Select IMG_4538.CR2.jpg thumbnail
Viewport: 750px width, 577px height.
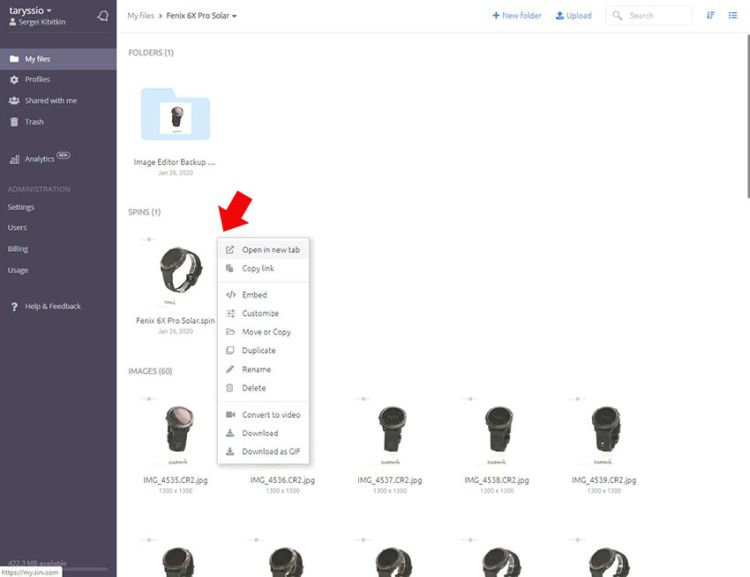click(499, 429)
